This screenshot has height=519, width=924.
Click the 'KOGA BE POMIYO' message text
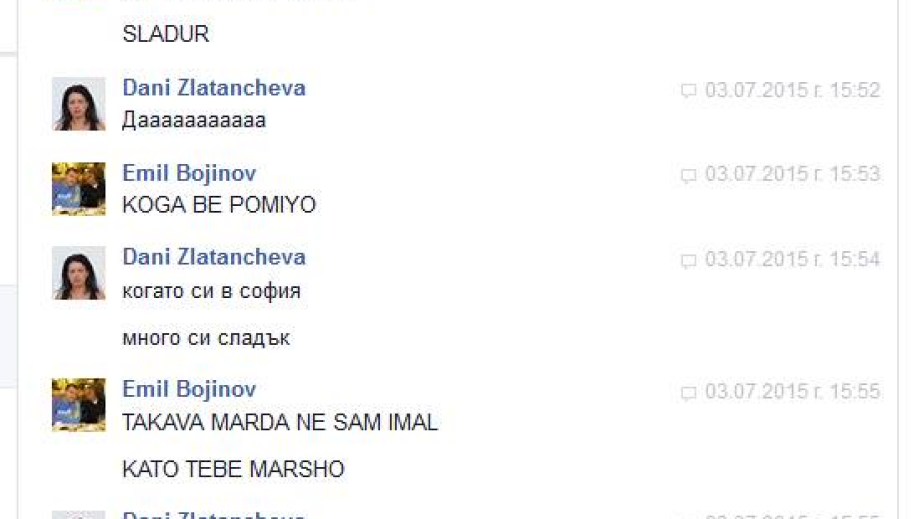[x=219, y=205]
